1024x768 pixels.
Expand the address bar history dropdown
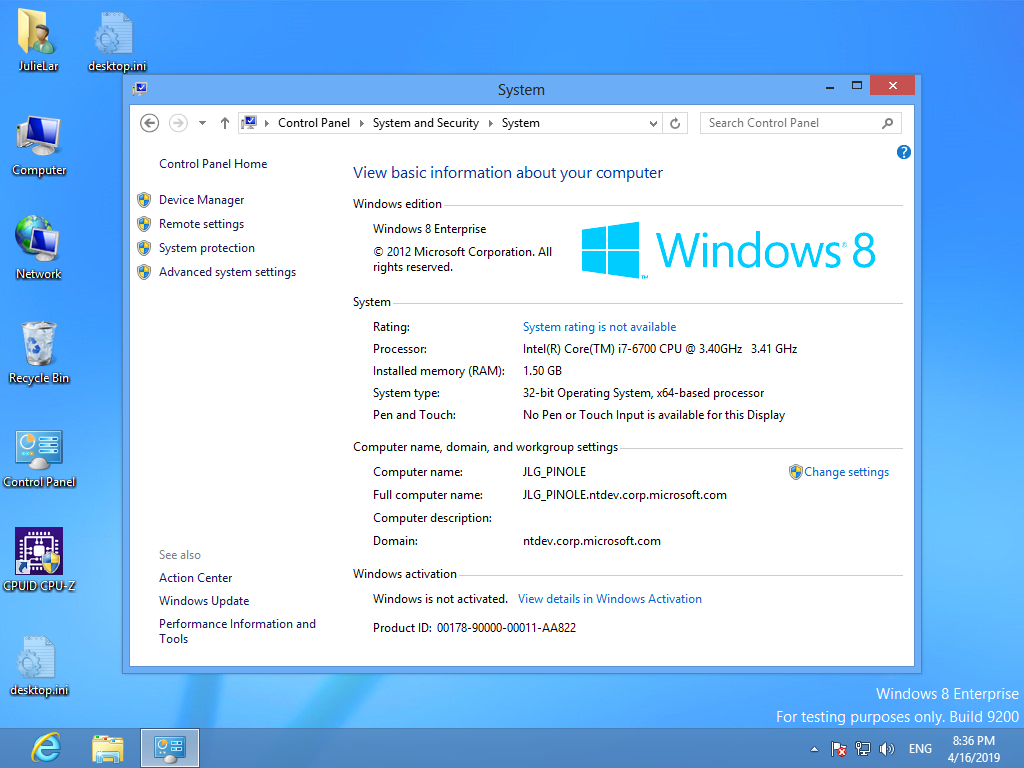652,123
